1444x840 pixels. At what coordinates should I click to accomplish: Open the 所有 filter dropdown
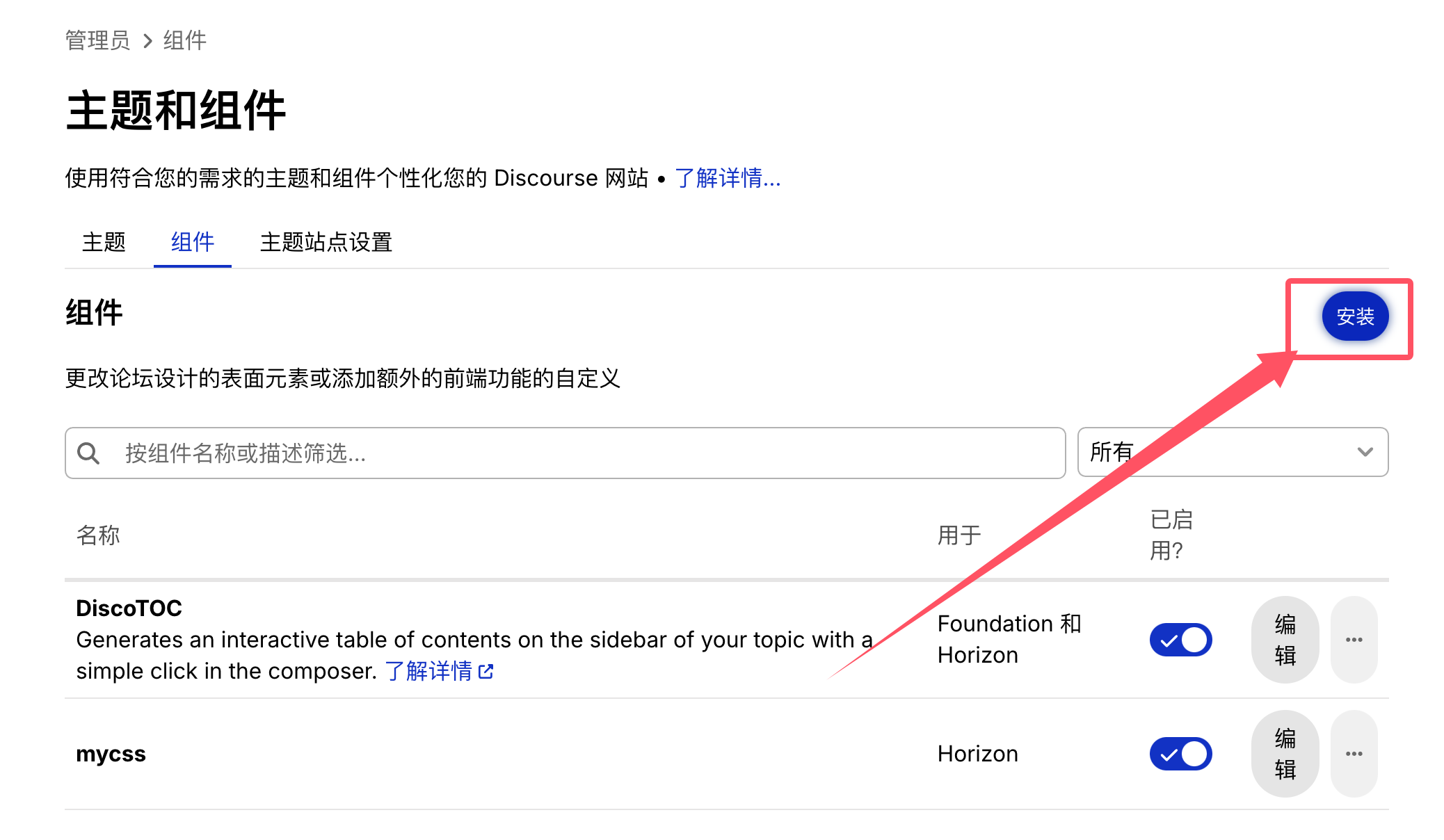pyautogui.click(x=1231, y=453)
